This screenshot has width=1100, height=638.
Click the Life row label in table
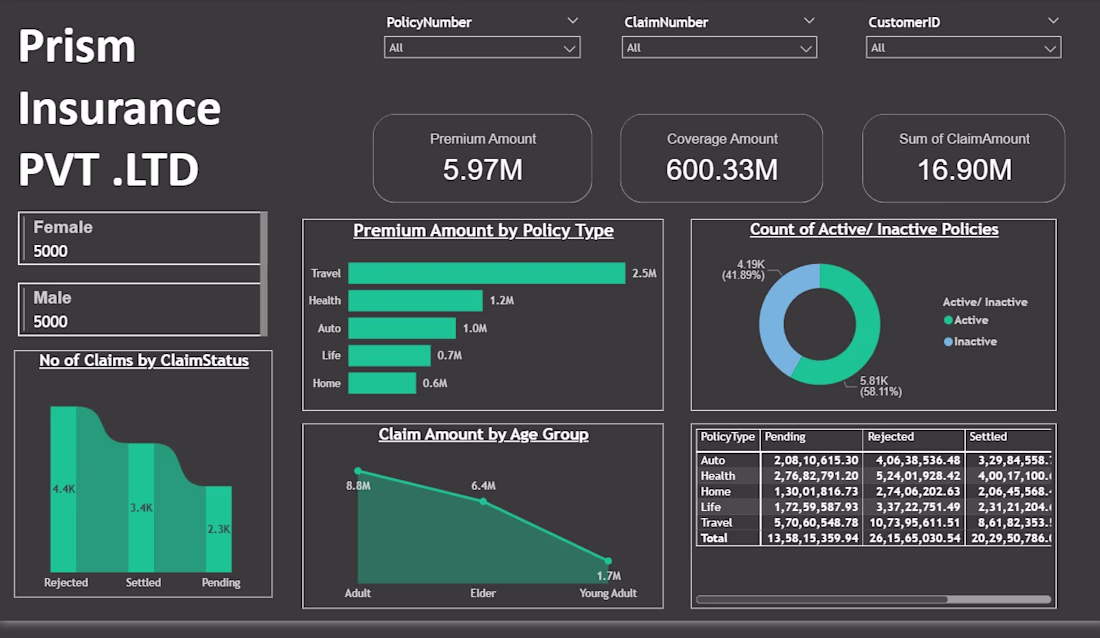[711, 507]
